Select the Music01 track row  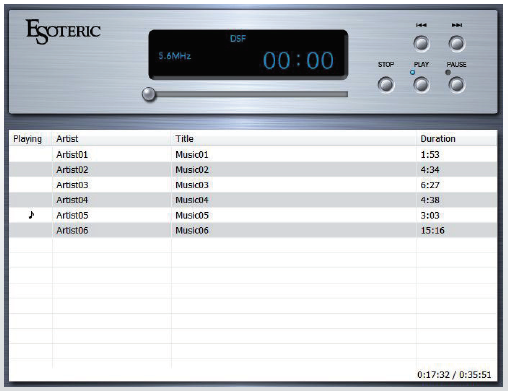pyautogui.click(x=253, y=155)
